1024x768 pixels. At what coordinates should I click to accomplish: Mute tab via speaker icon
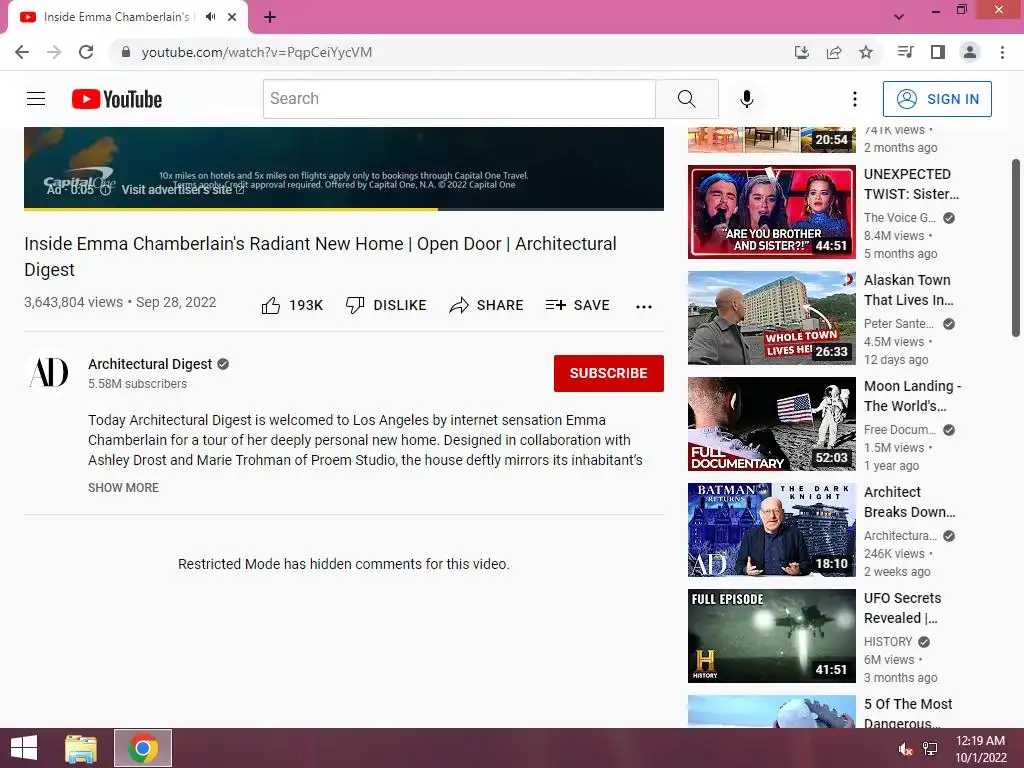click(210, 17)
